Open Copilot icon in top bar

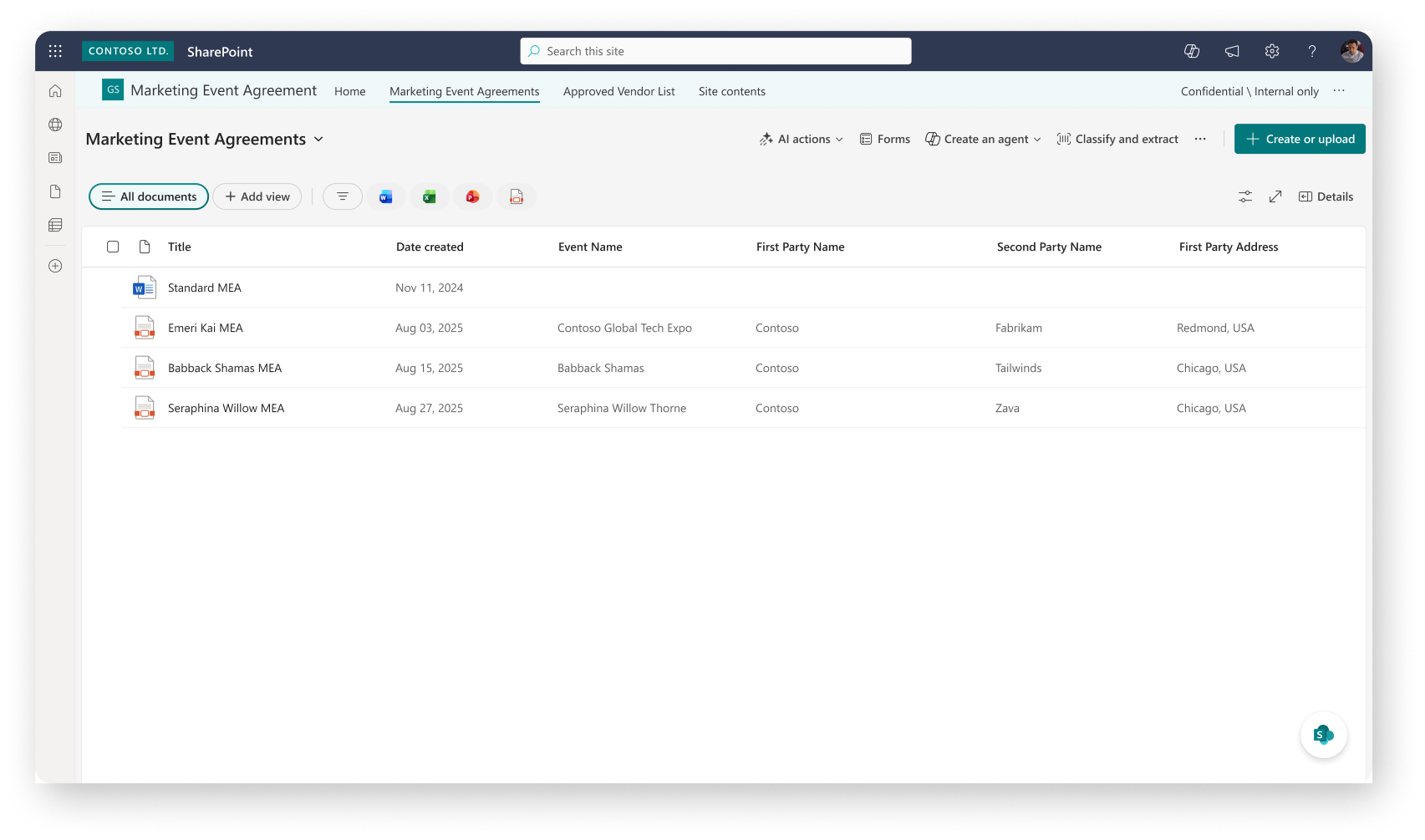(1192, 51)
